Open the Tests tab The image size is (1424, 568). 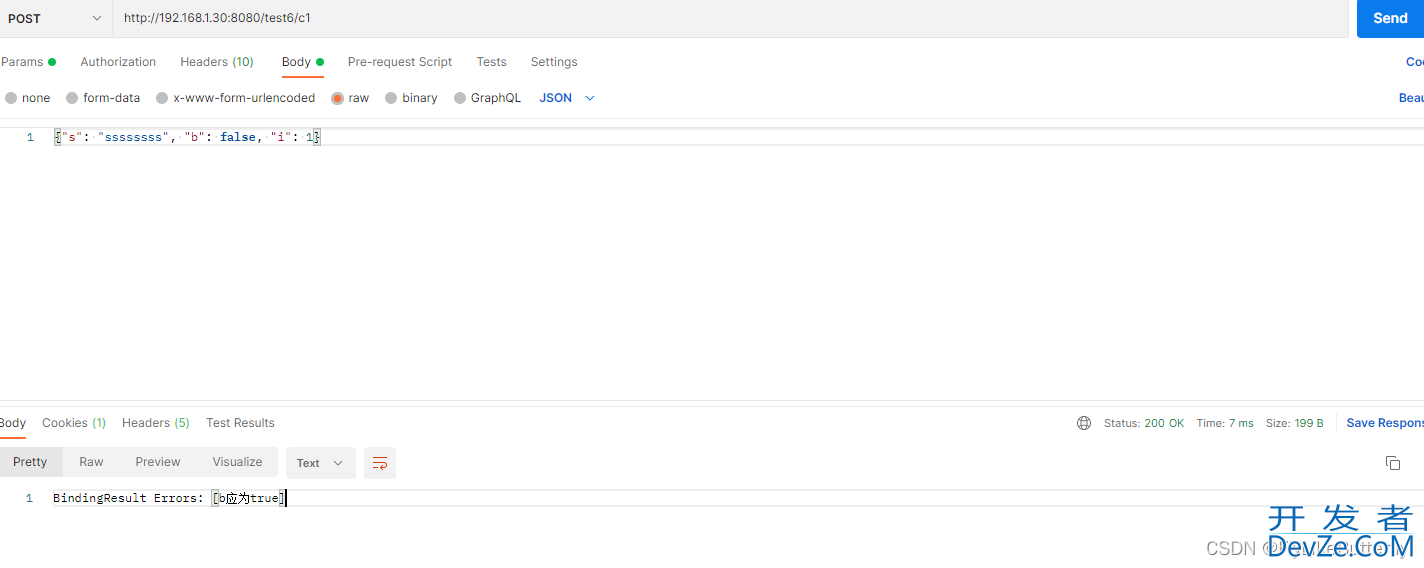tap(491, 62)
